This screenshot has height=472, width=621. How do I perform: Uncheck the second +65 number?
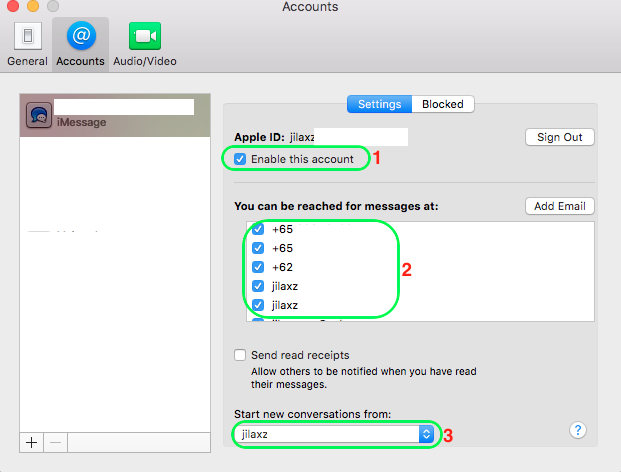[258, 248]
